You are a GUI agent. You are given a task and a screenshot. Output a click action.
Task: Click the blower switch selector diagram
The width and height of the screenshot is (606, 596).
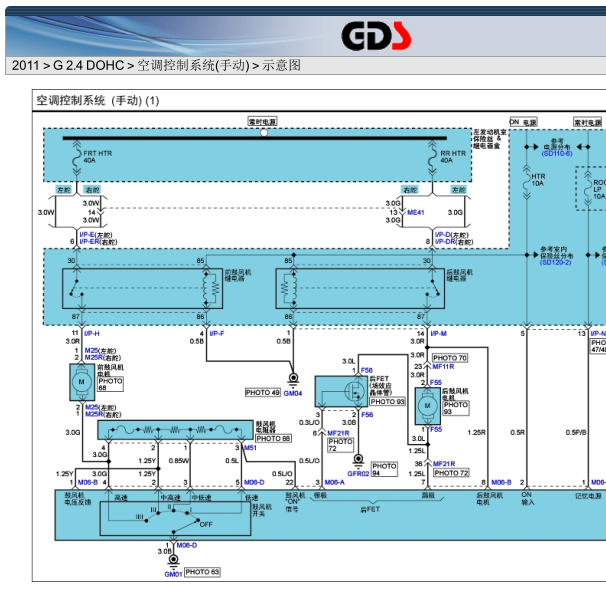tap(175, 518)
